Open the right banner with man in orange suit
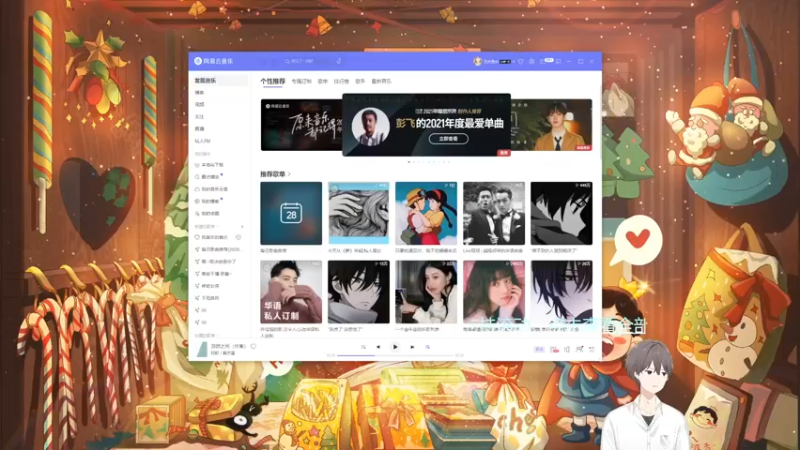800x450 pixels. coord(552,125)
